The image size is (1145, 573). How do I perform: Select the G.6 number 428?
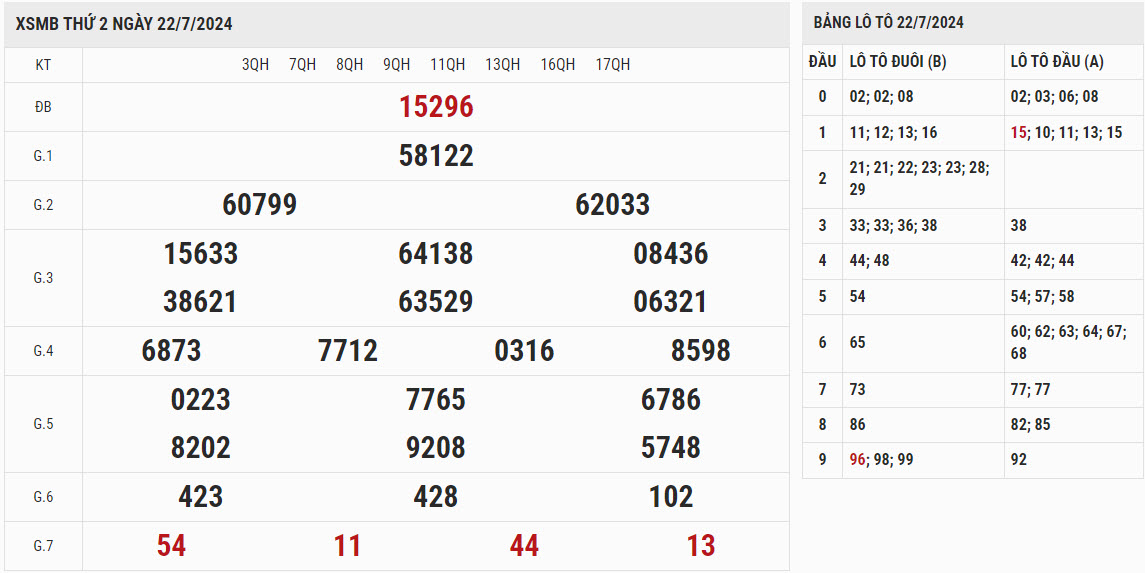coord(436,497)
